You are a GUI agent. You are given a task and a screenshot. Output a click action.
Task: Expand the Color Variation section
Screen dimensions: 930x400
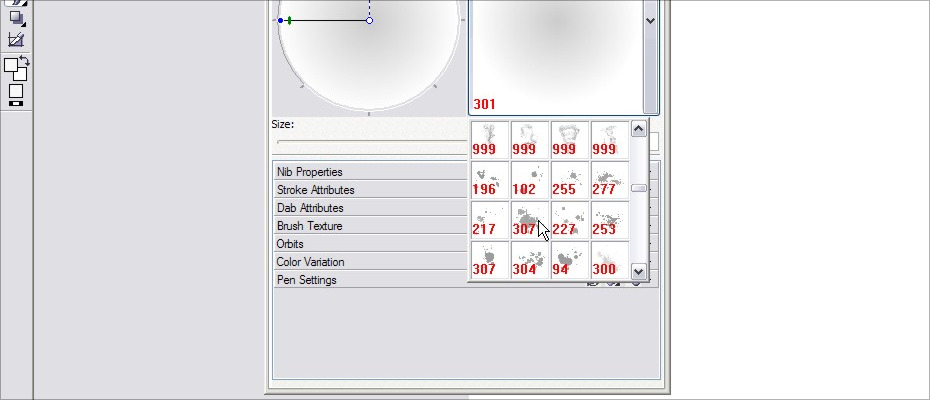click(311, 262)
